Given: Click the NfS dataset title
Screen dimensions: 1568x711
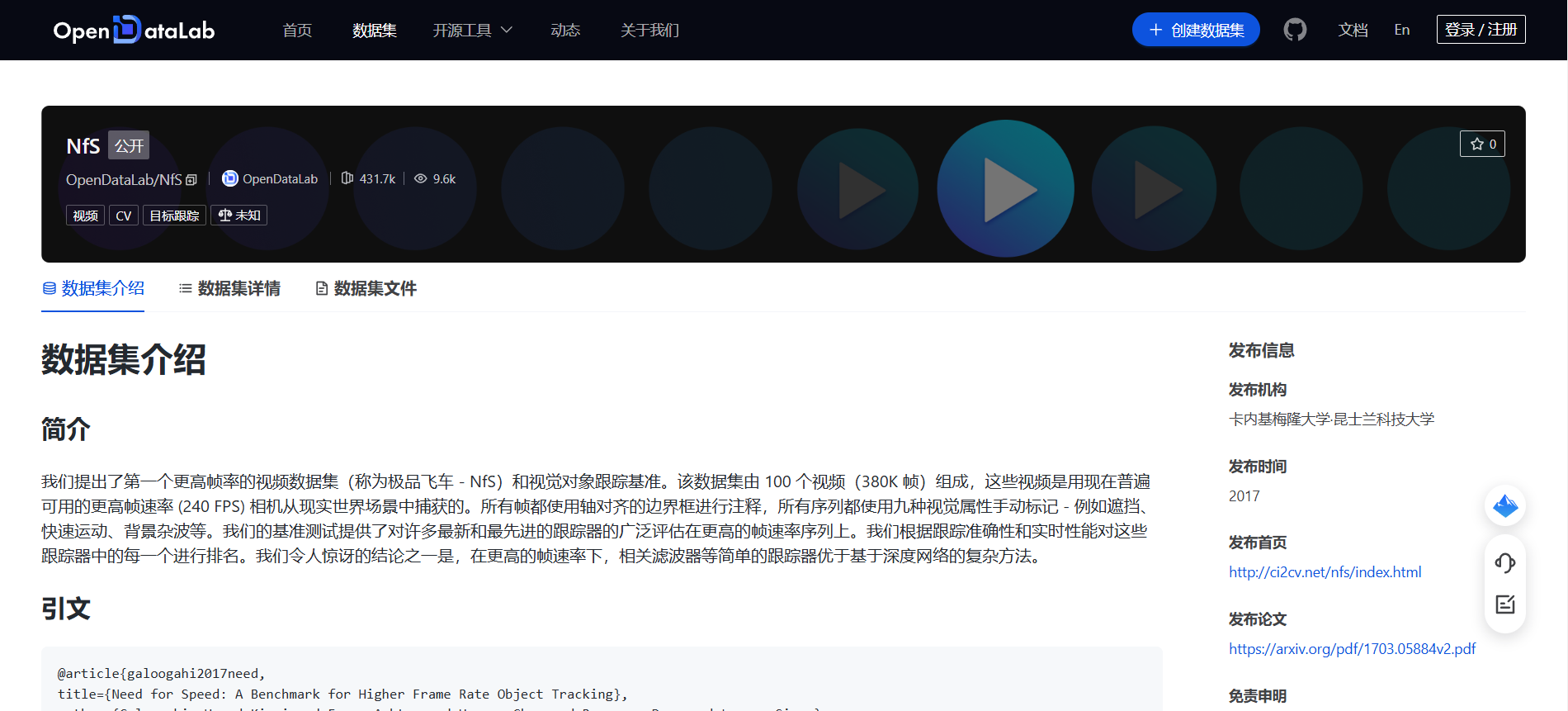Looking at the screenshot, I should coord(83,146).
